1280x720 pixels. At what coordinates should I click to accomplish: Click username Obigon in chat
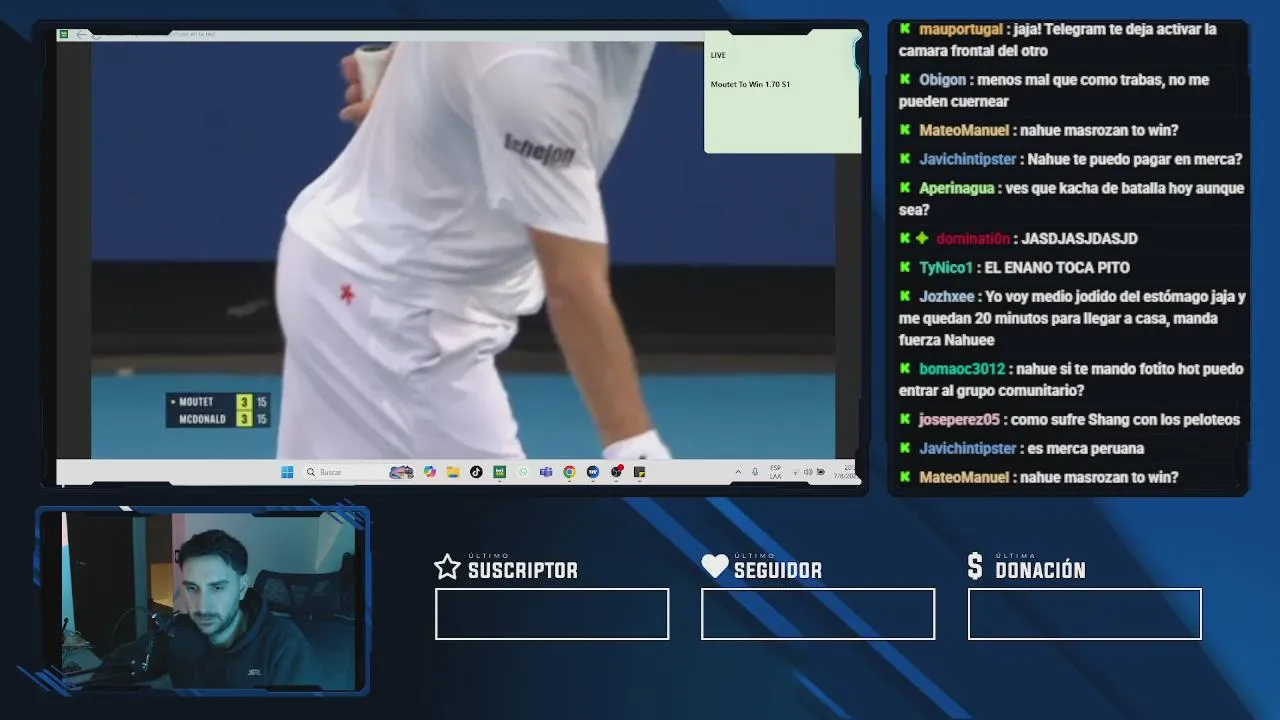[x=943, y=79]
